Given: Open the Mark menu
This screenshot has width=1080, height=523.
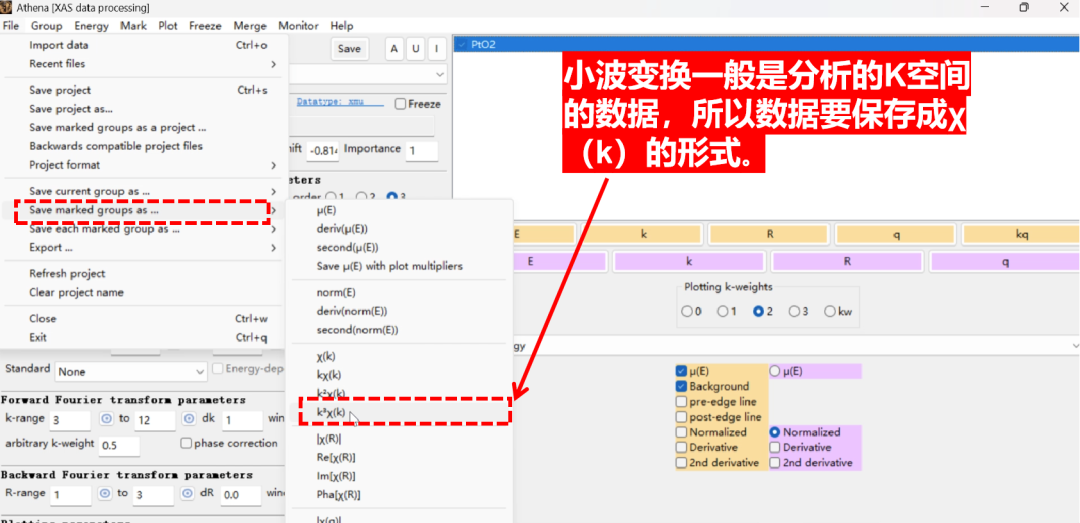Looking at the screenshot, I should click(133, 26).
